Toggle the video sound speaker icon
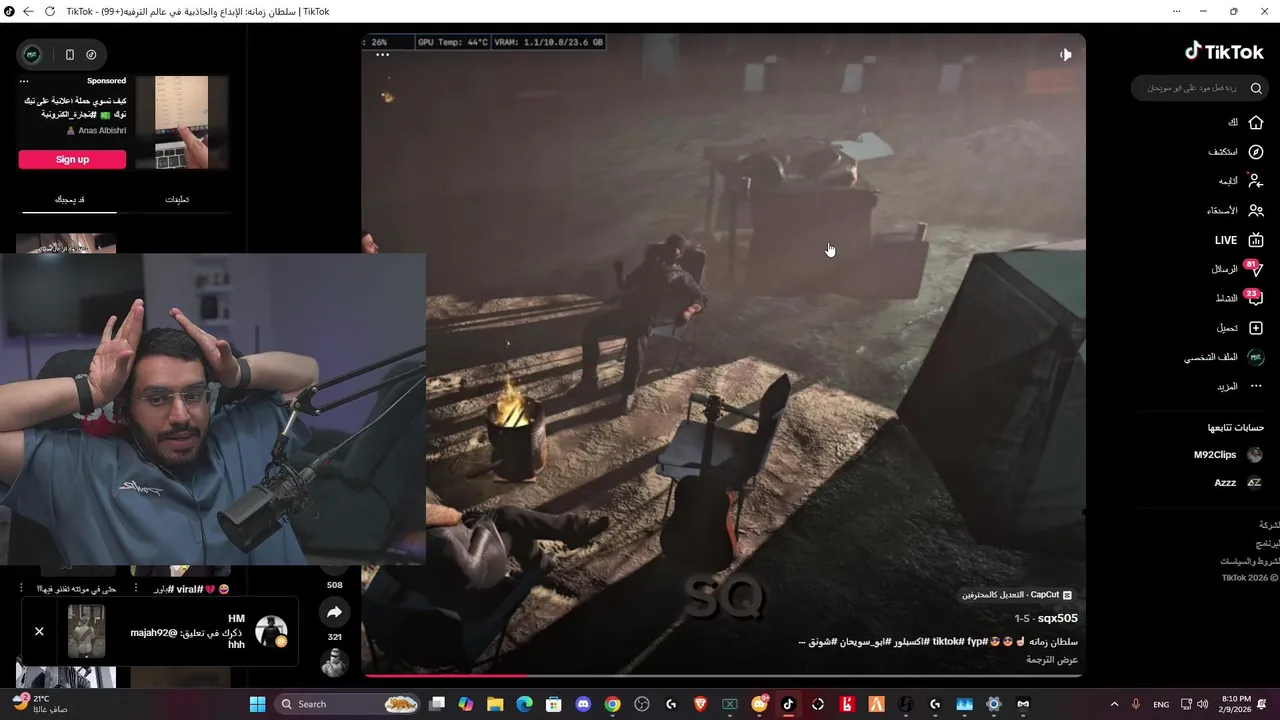 [1065, 55]
